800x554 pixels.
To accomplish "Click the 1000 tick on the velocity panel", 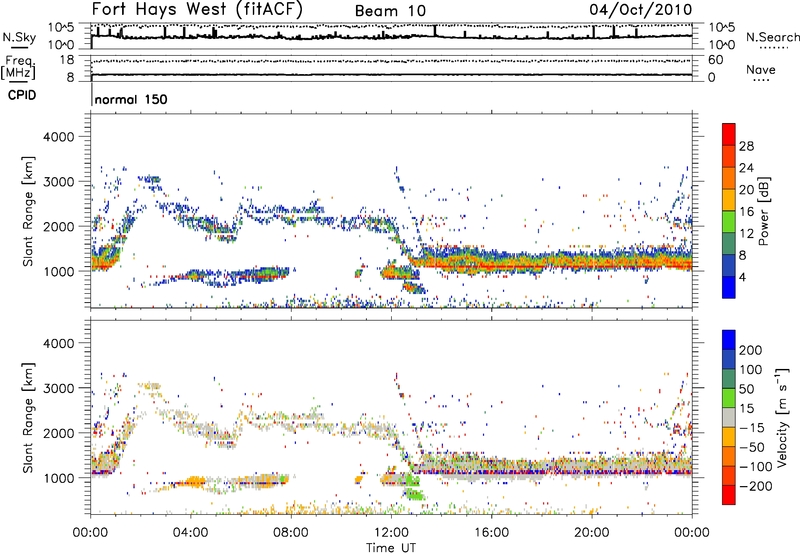I will click(59, 478).
